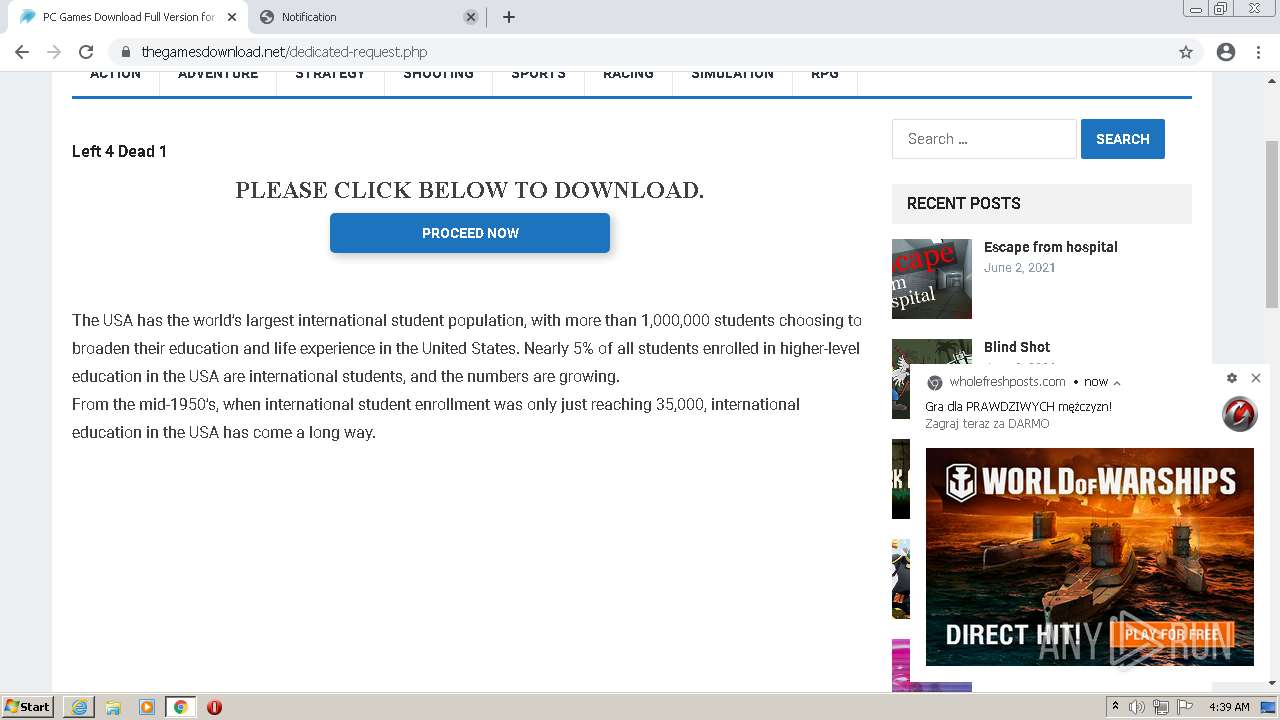Screen dimensions: 1280x720
Task: Select the PC Games Download tab
Action: 127,17
